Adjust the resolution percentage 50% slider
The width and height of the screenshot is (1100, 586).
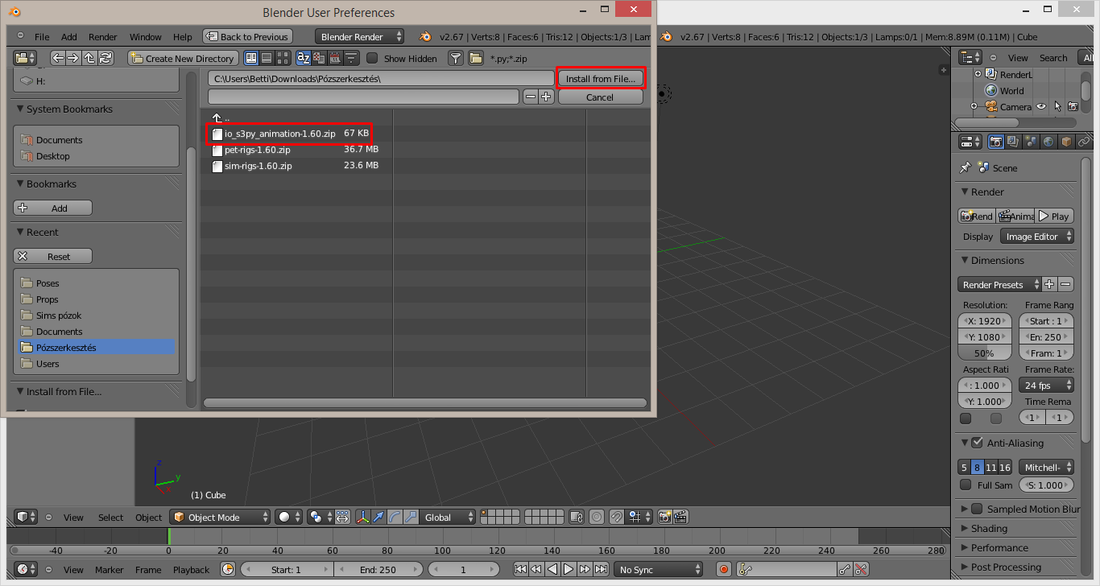[984, 353]
